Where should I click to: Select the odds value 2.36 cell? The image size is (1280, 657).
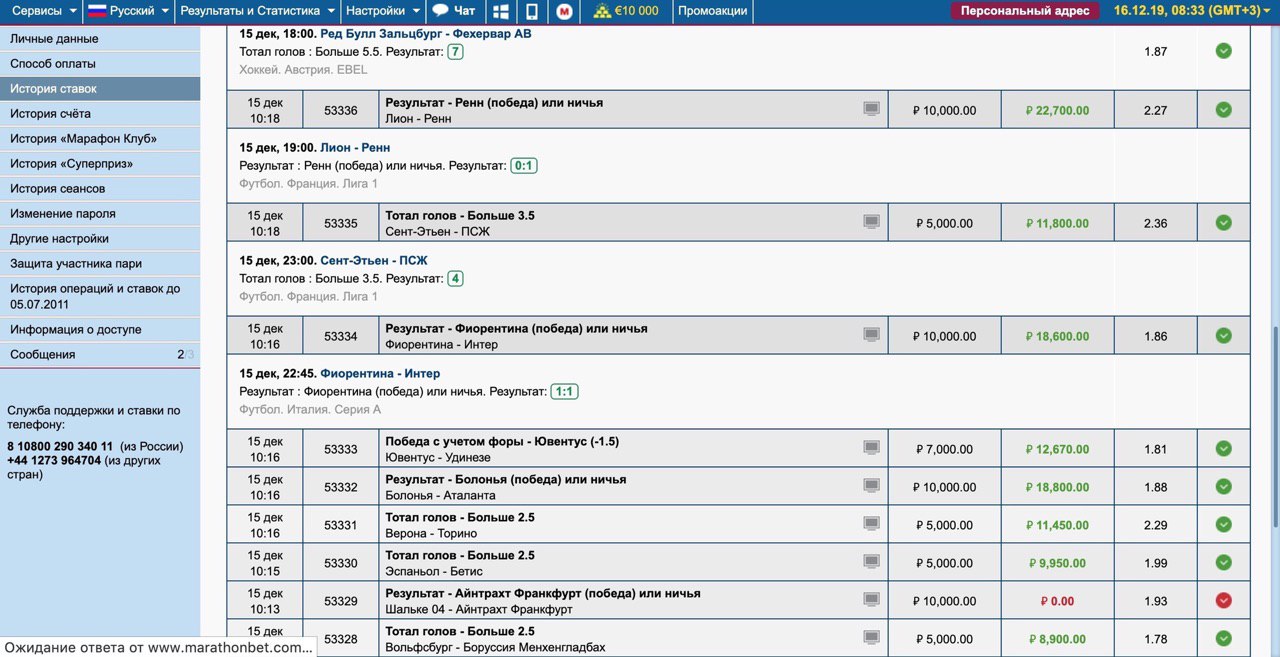tap(1155, 223)
